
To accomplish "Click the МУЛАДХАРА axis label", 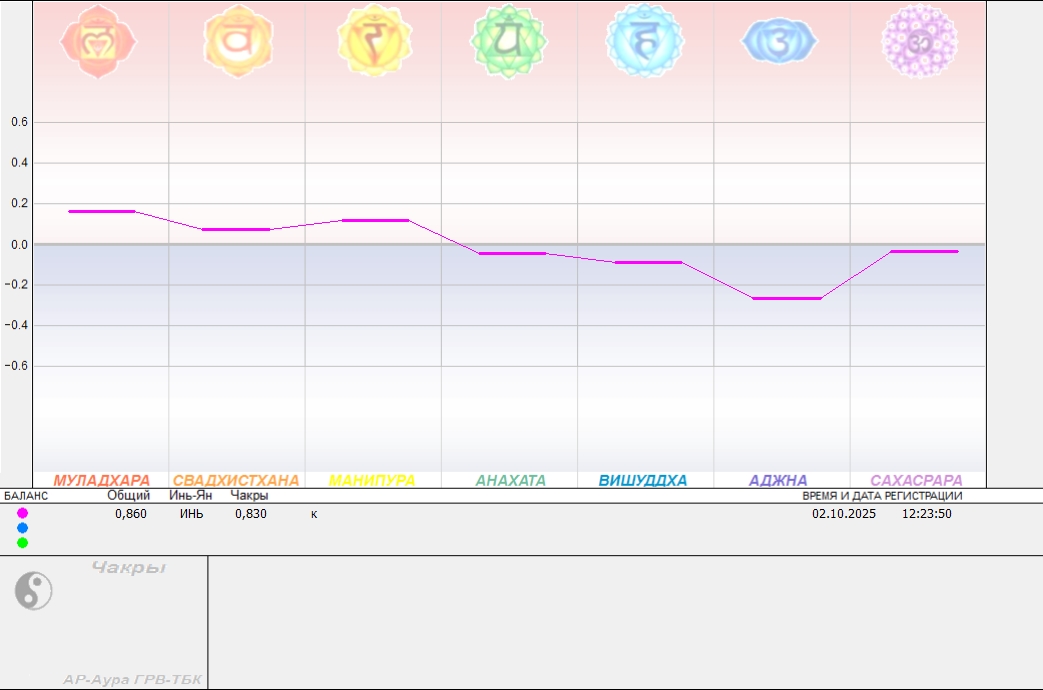I will point(101,481).
